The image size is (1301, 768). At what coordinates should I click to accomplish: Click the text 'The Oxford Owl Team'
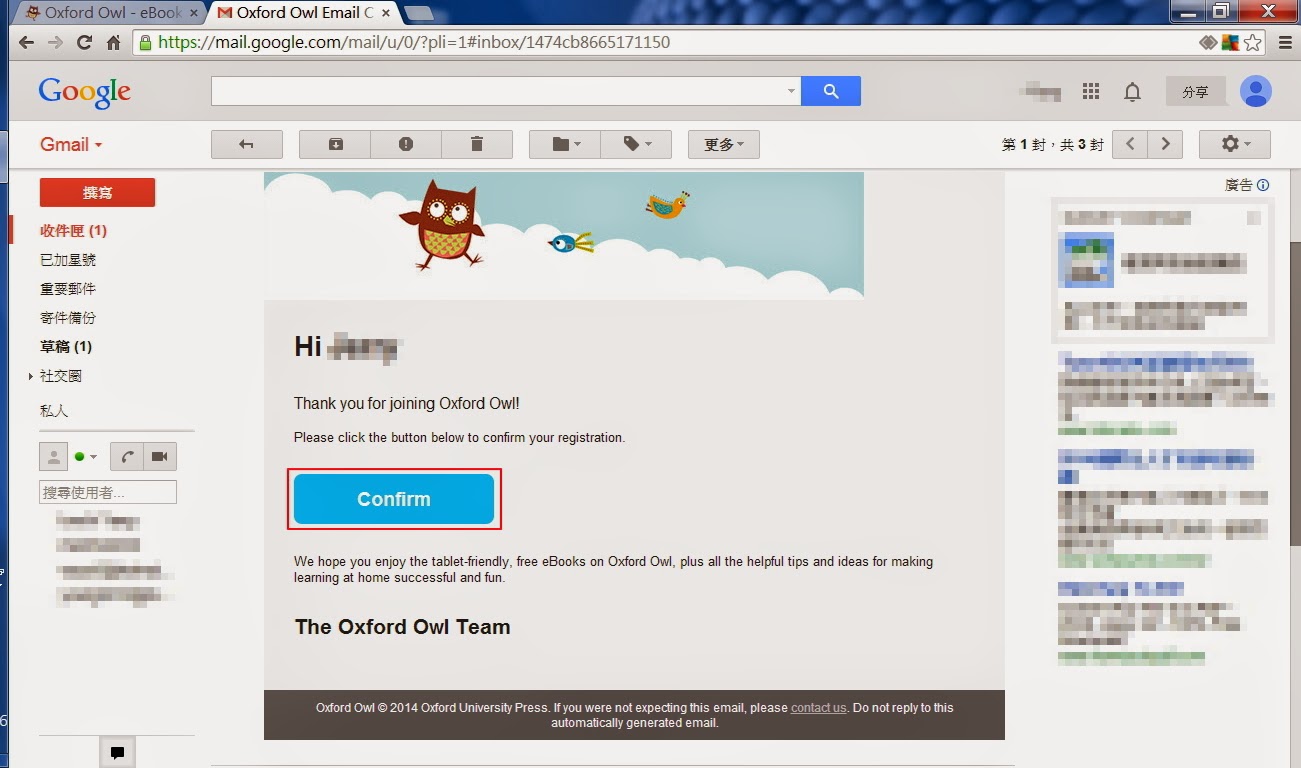tap(403, 627)
